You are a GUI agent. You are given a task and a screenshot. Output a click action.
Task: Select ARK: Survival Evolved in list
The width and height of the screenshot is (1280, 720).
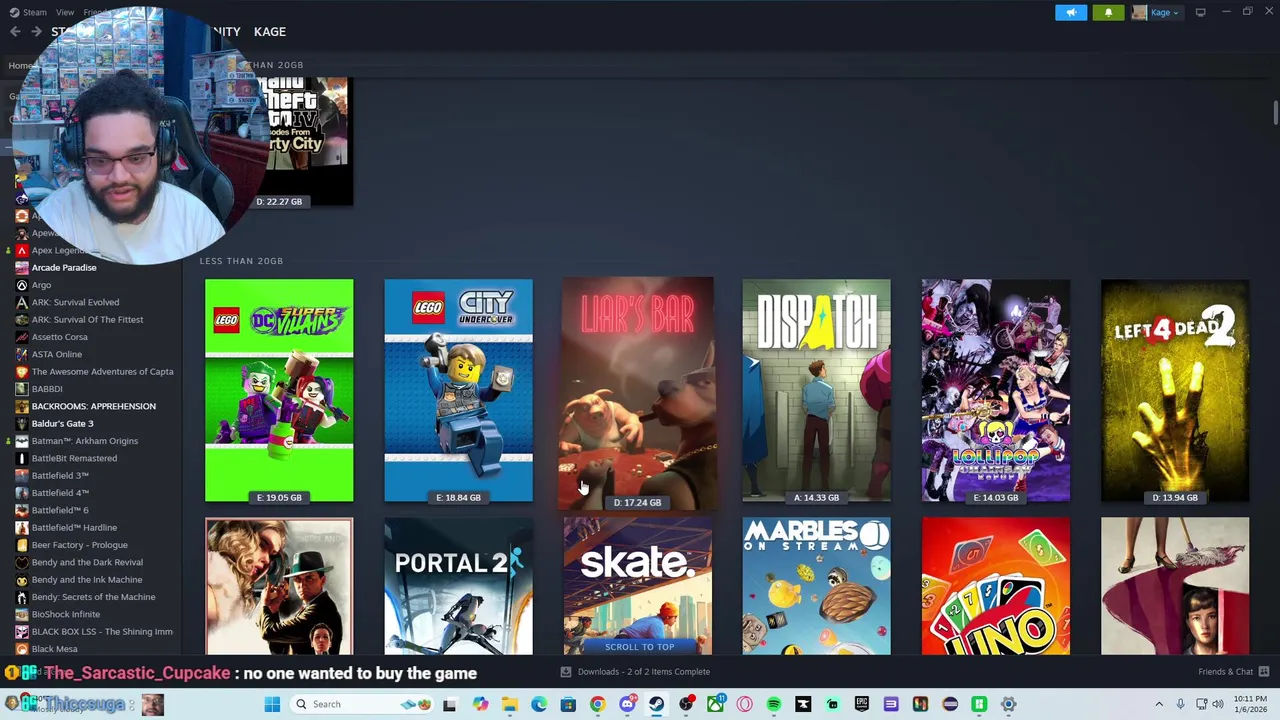pyautogui.click(x=75, y=302)
